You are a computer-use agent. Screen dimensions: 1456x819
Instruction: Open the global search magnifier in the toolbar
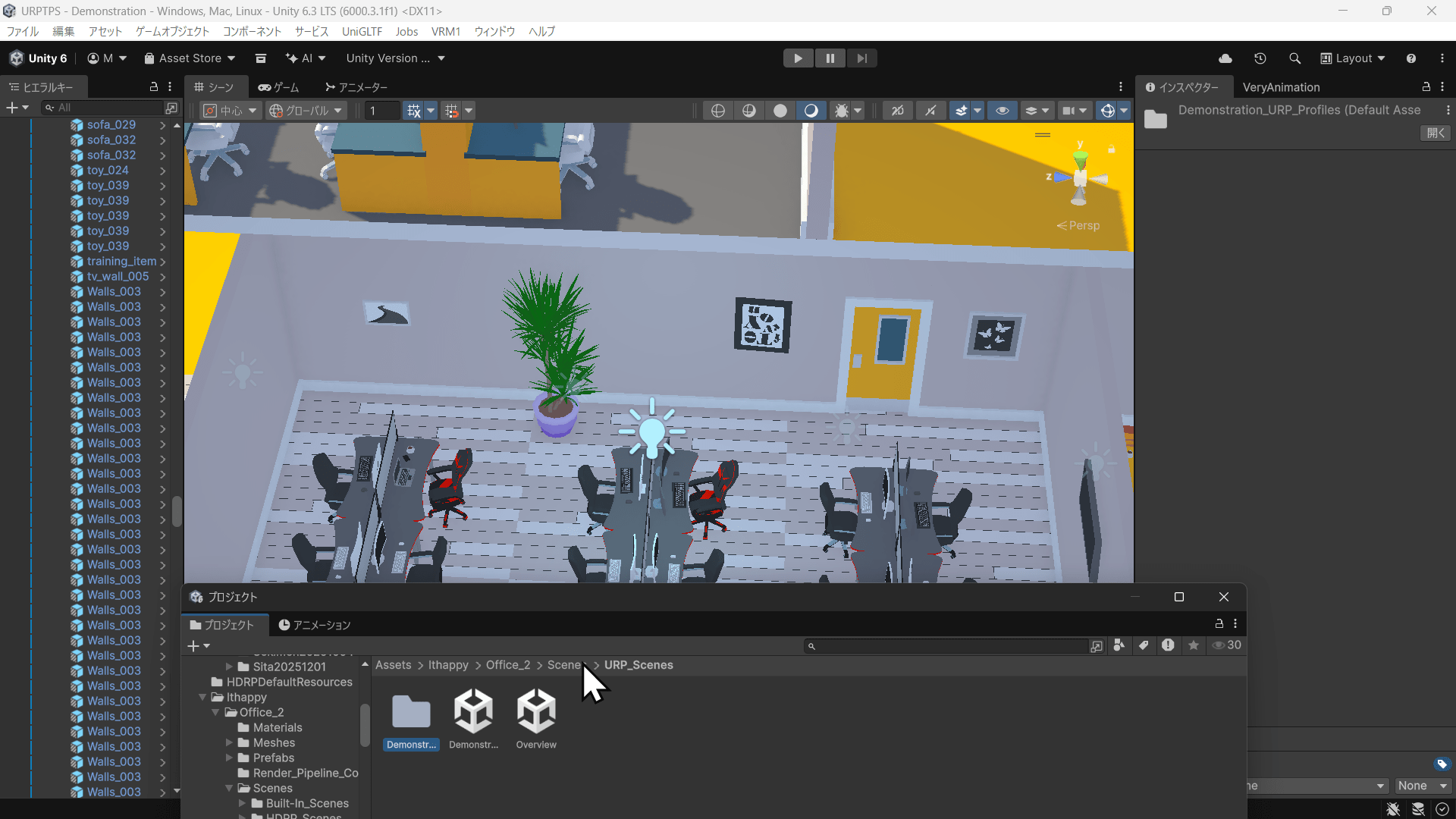click(1295, 58)
